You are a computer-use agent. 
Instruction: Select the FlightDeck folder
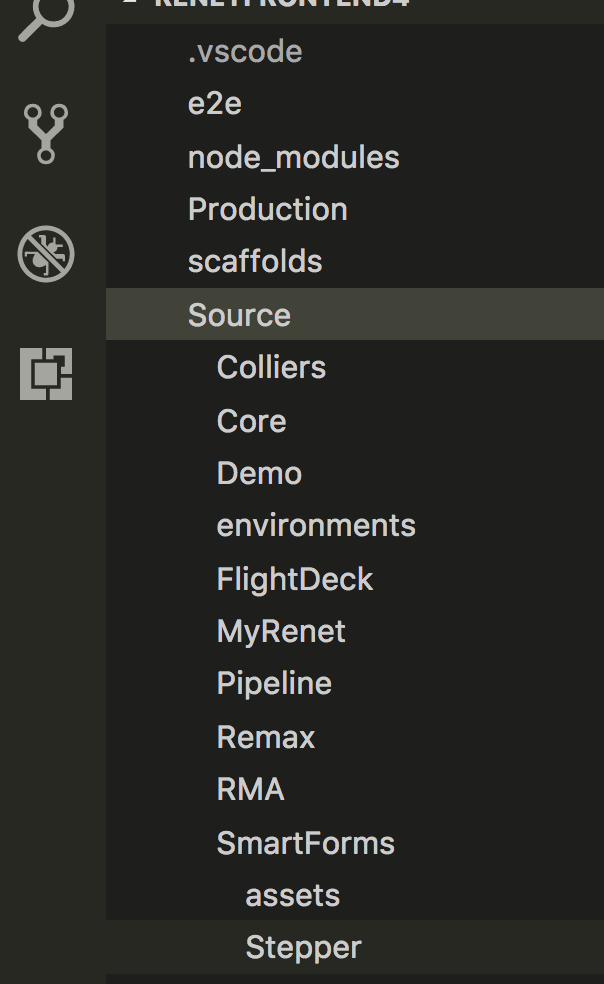click(294, 578)
